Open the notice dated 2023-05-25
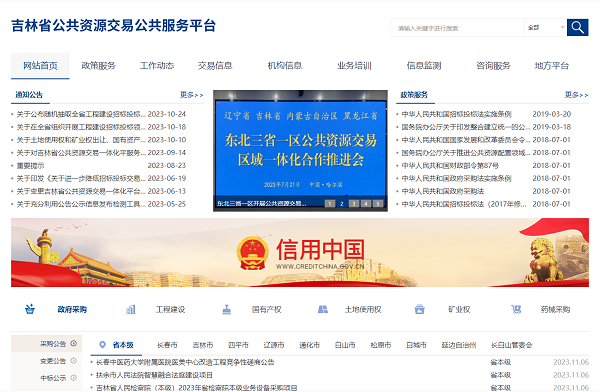The width and height of the screenshot is (600, 392). click(x=81, y=204)
